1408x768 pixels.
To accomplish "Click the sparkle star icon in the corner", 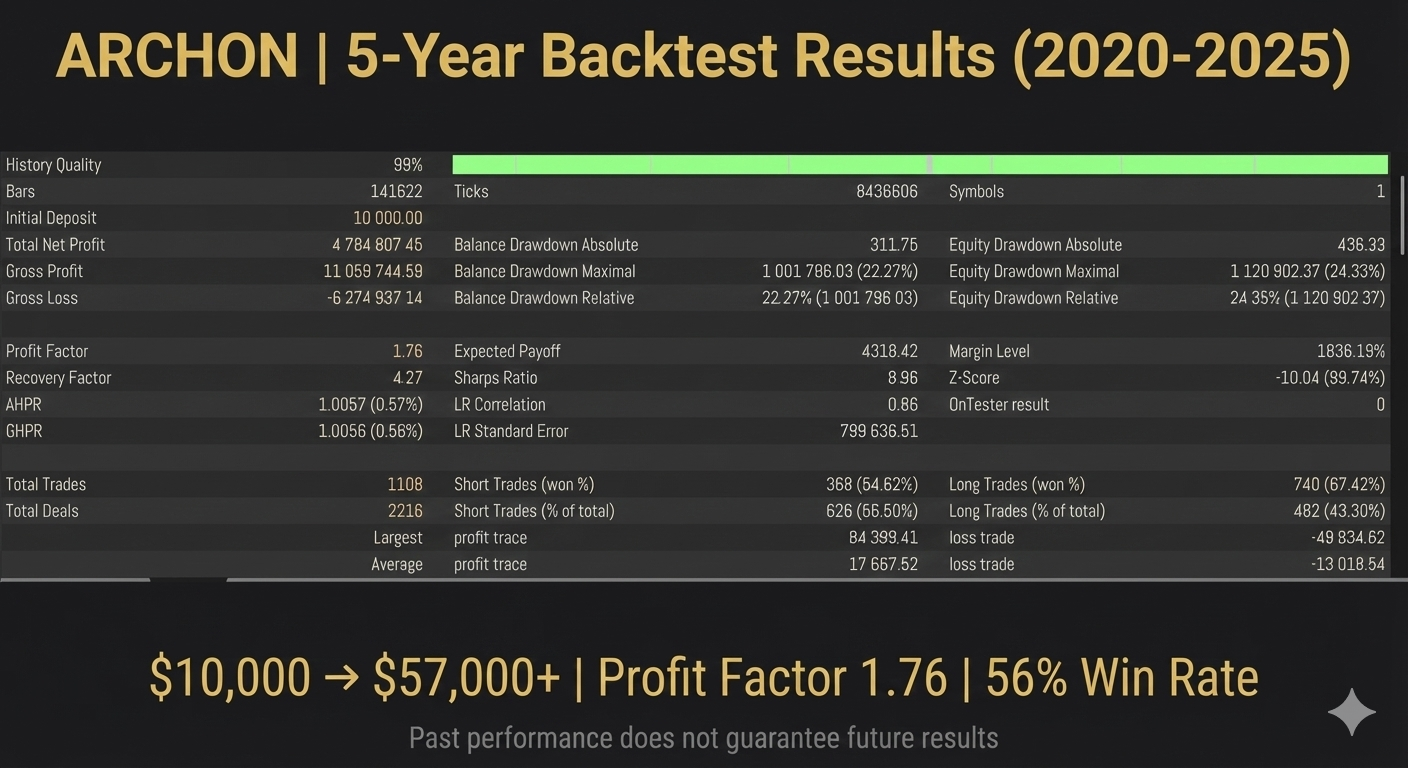I will tap(1351, 712).
